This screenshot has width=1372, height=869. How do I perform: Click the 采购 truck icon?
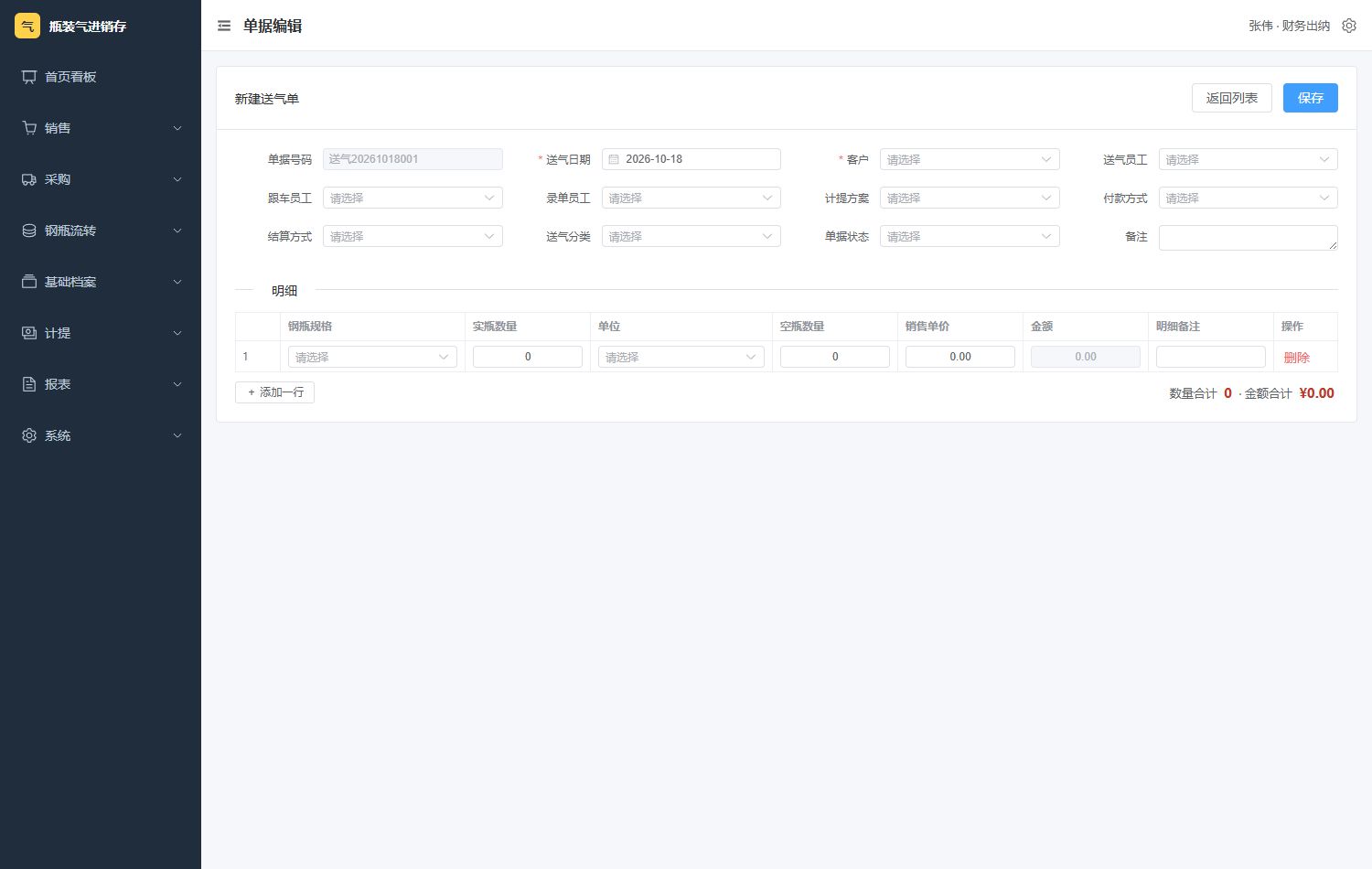(29, 179)
